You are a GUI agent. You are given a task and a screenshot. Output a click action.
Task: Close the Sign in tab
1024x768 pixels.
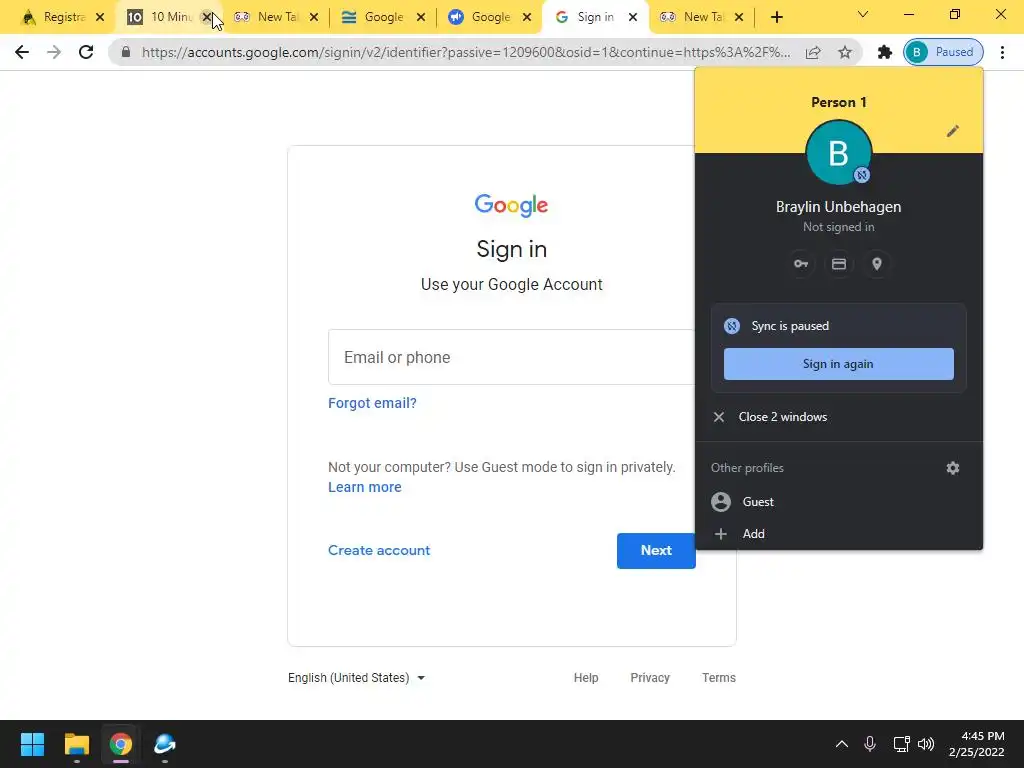633,18
